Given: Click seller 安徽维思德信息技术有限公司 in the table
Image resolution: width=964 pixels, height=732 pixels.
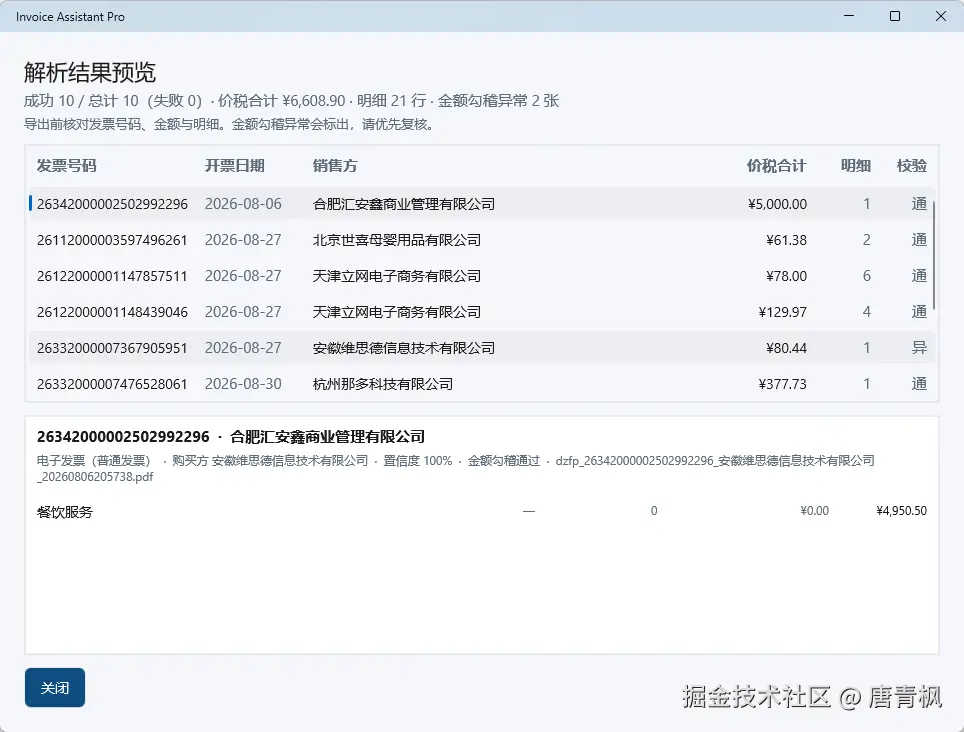Looking at the screenshot, I should [x=404, y=348].
